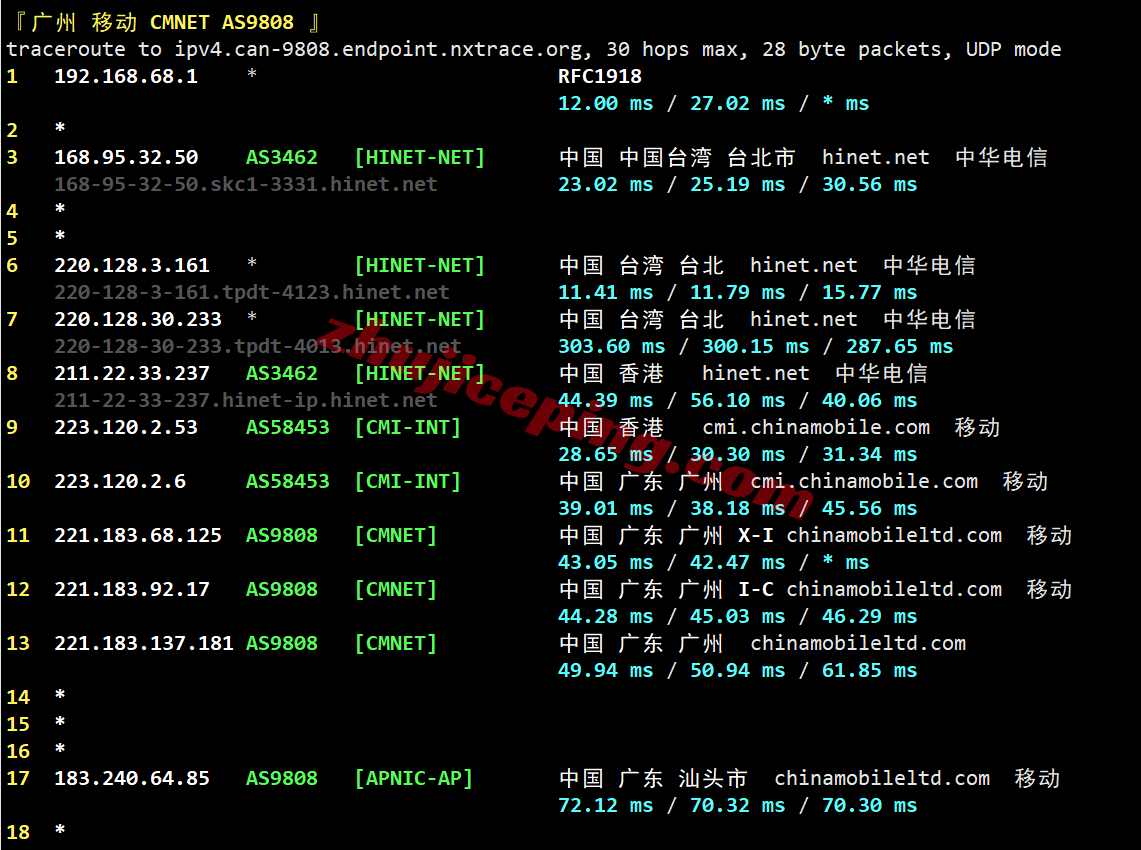Select IP address 192.168.68.1 on hop 1
Viewport: 1141px width, 850px height.
click(126, 76)
